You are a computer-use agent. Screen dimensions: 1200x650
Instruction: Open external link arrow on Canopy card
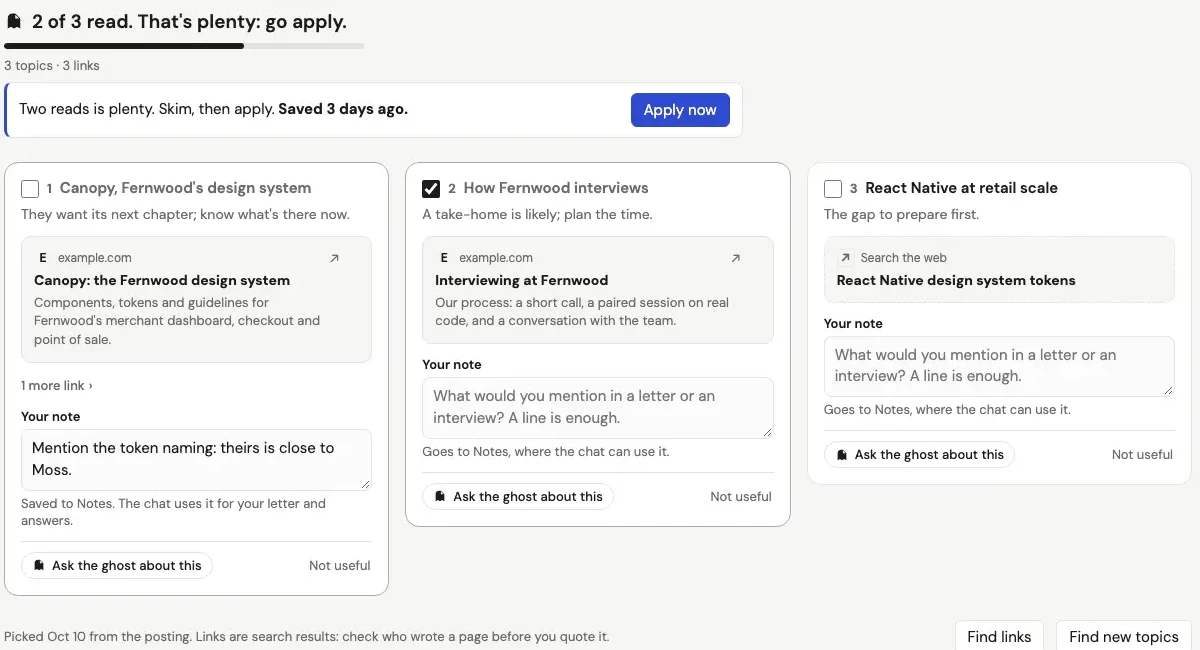(x=334, y=258)
